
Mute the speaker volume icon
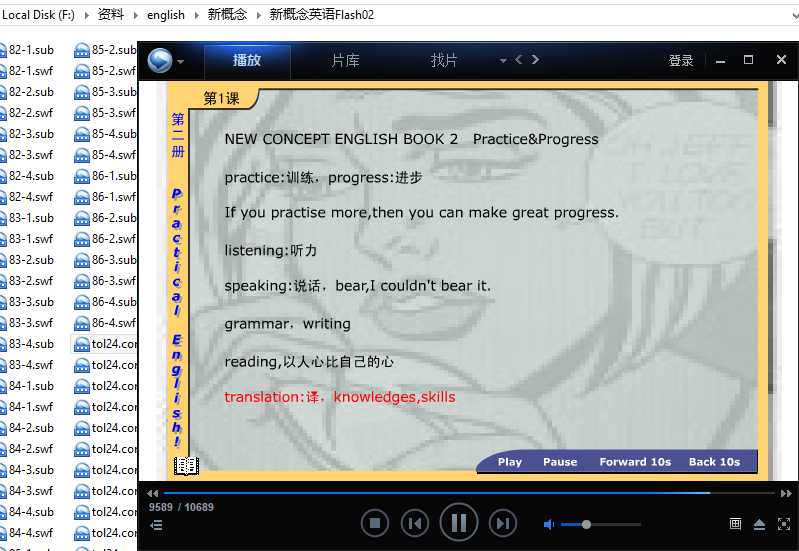(548, 524)
